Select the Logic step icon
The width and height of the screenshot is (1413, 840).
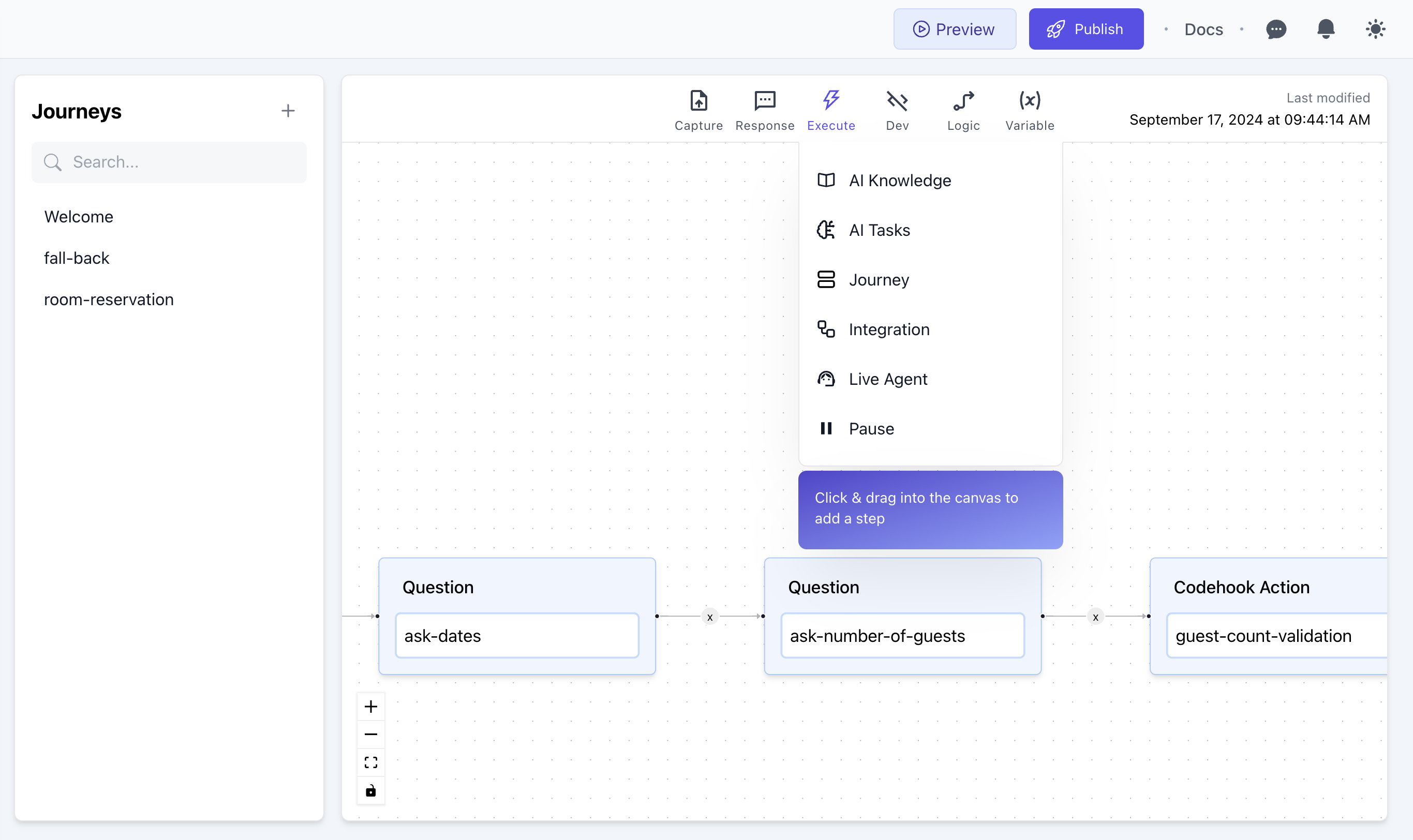(963, 109)
